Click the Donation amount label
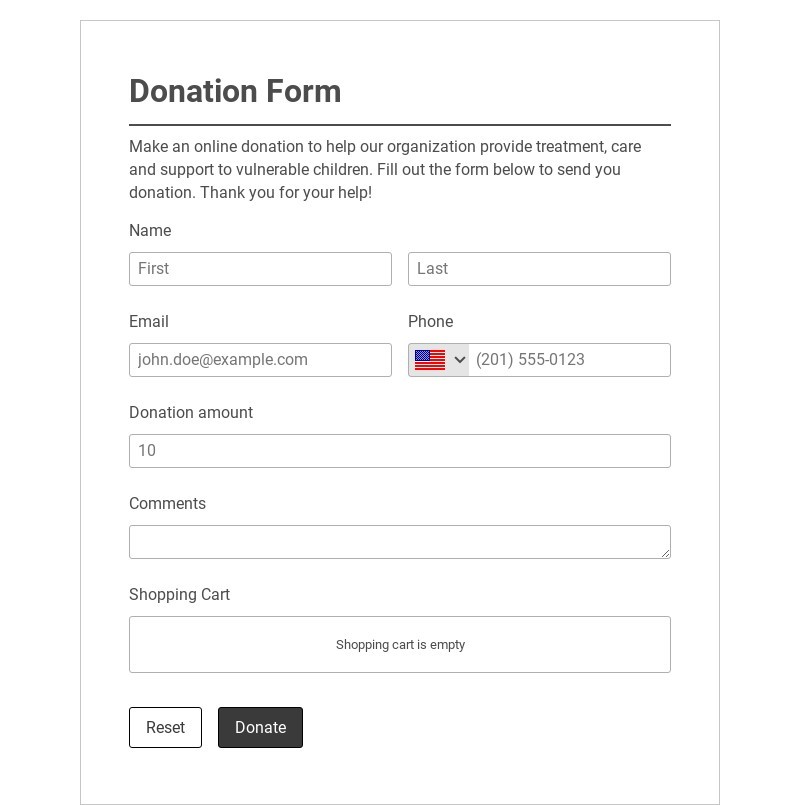800x805 pixels. [x=191, y=413]
